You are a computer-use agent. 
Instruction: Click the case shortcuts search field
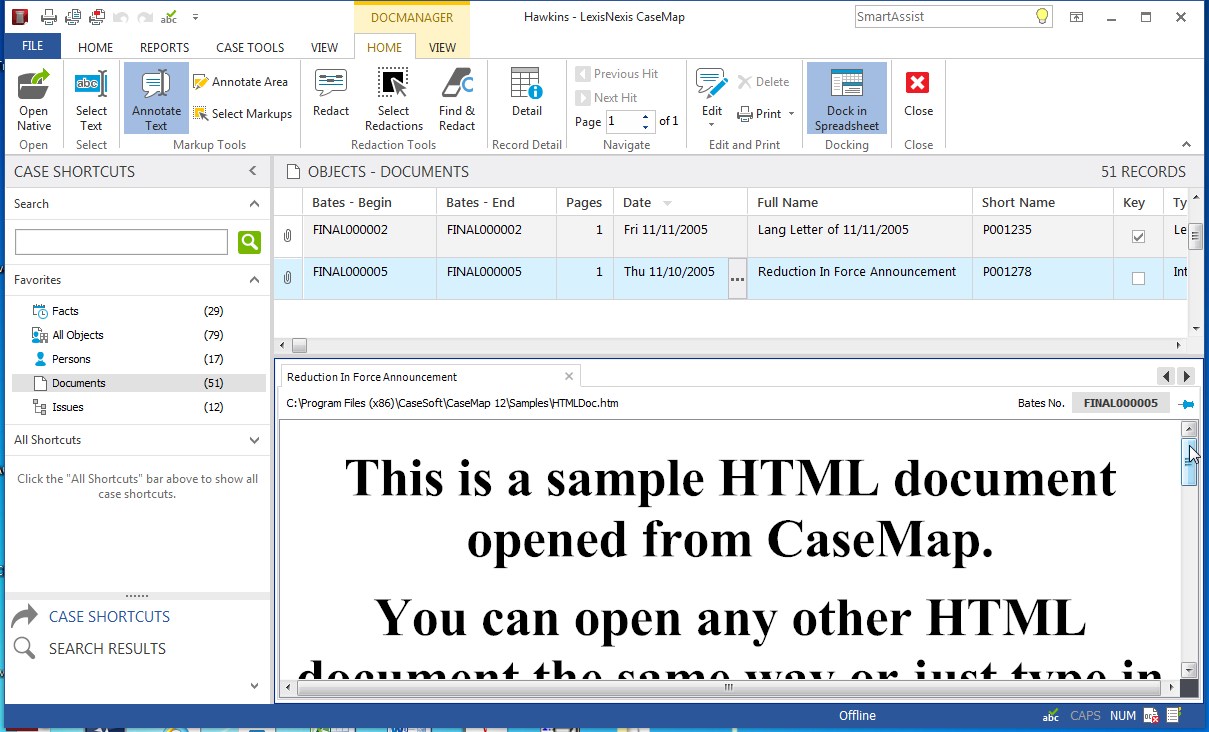[121, 242]
